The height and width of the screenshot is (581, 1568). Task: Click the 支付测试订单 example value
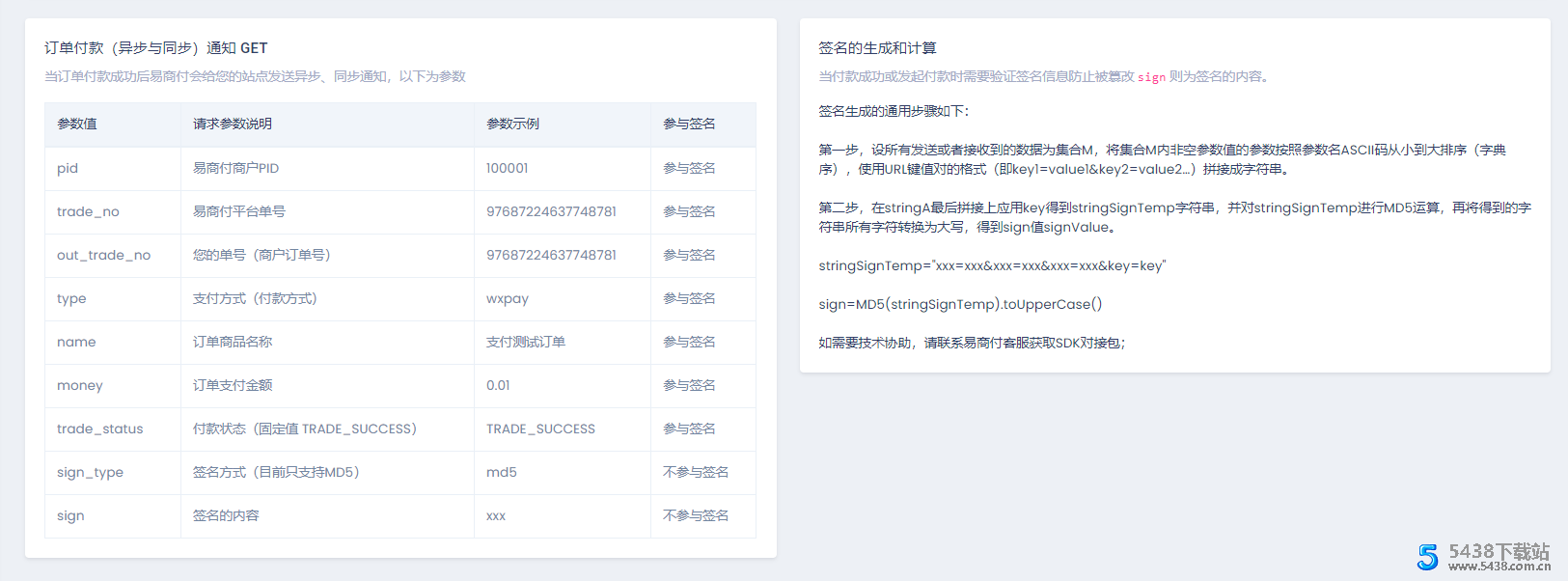[x=526, y=342]
